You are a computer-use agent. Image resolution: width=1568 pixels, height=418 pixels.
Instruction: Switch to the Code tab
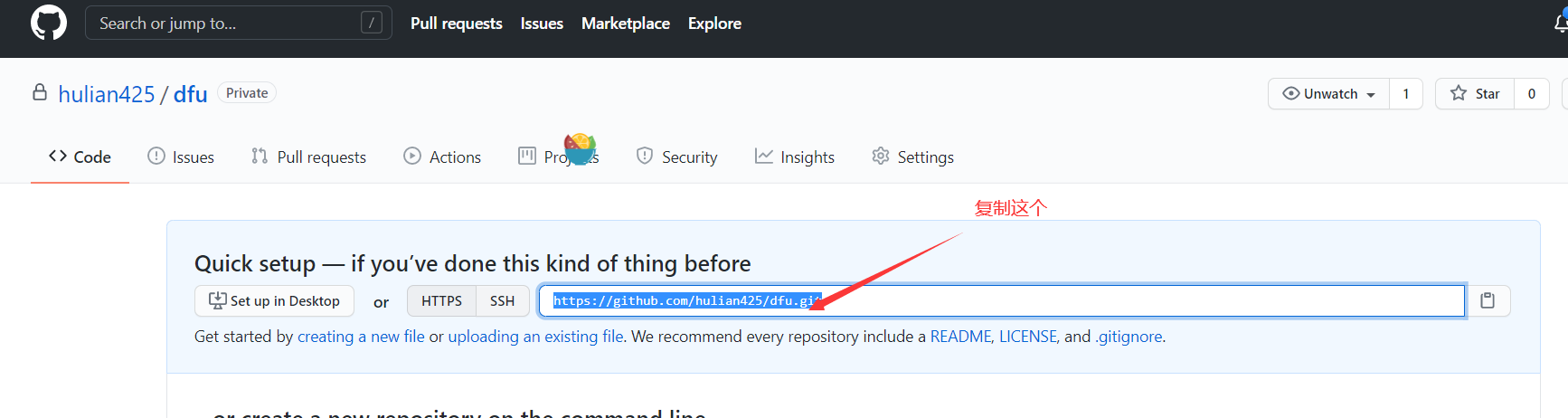[80, 157]
